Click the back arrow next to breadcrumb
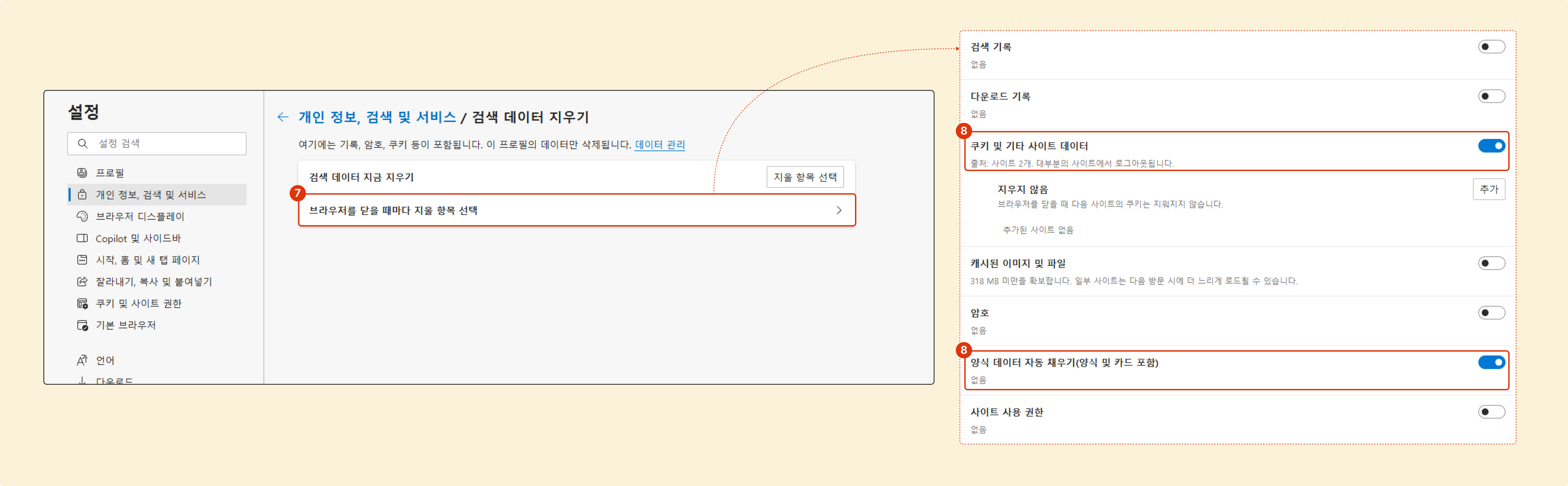 click(x=282, y=117)
